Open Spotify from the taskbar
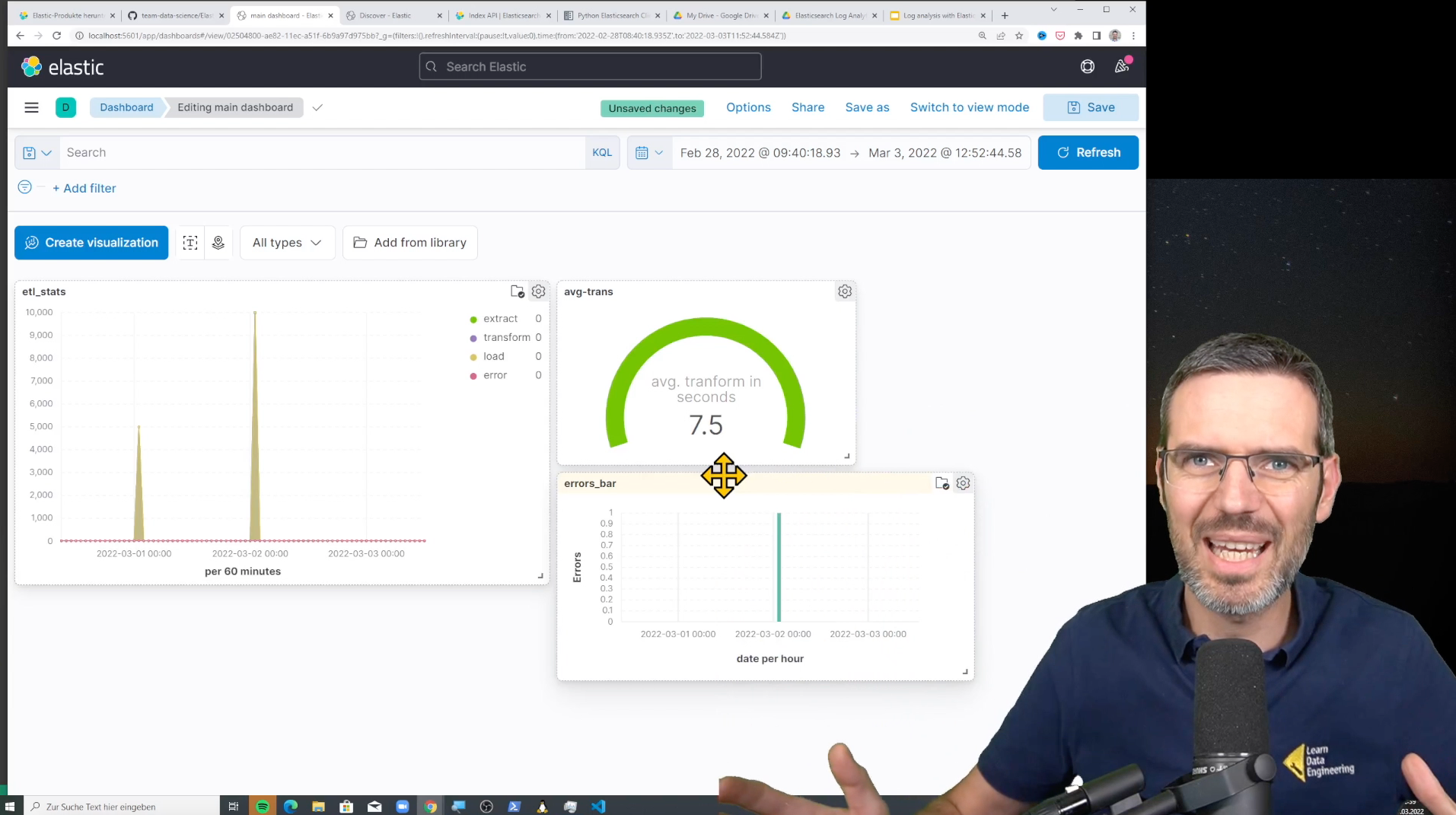1456x815 pixels. [263, 807]
